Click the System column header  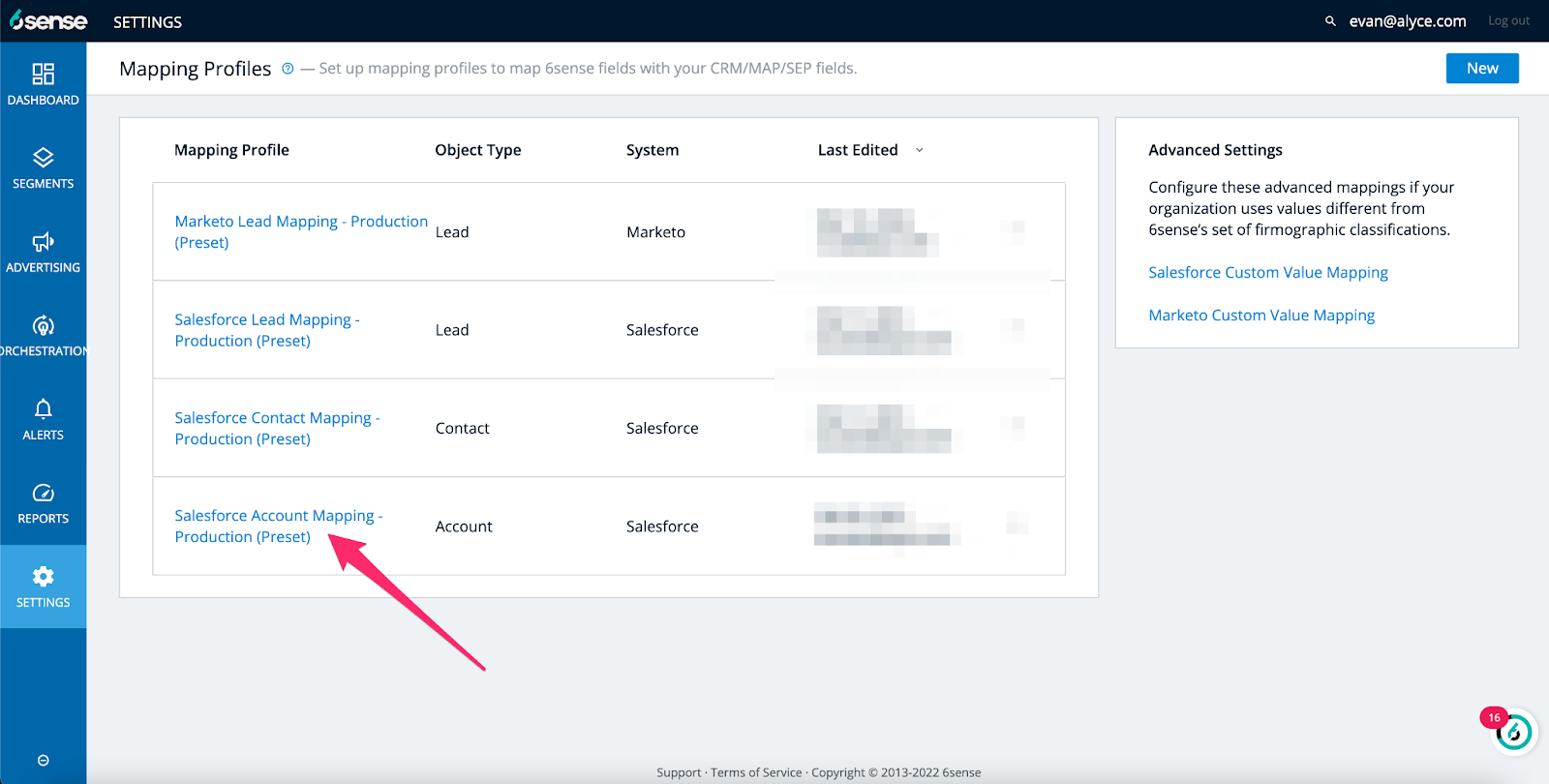click(x=653, y=150)
